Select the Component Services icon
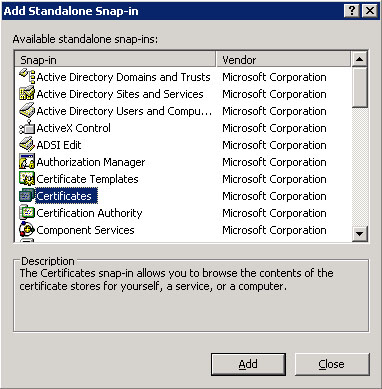This screenshot has height=389, width=382. pyautogui.click(x=27, y=230)
